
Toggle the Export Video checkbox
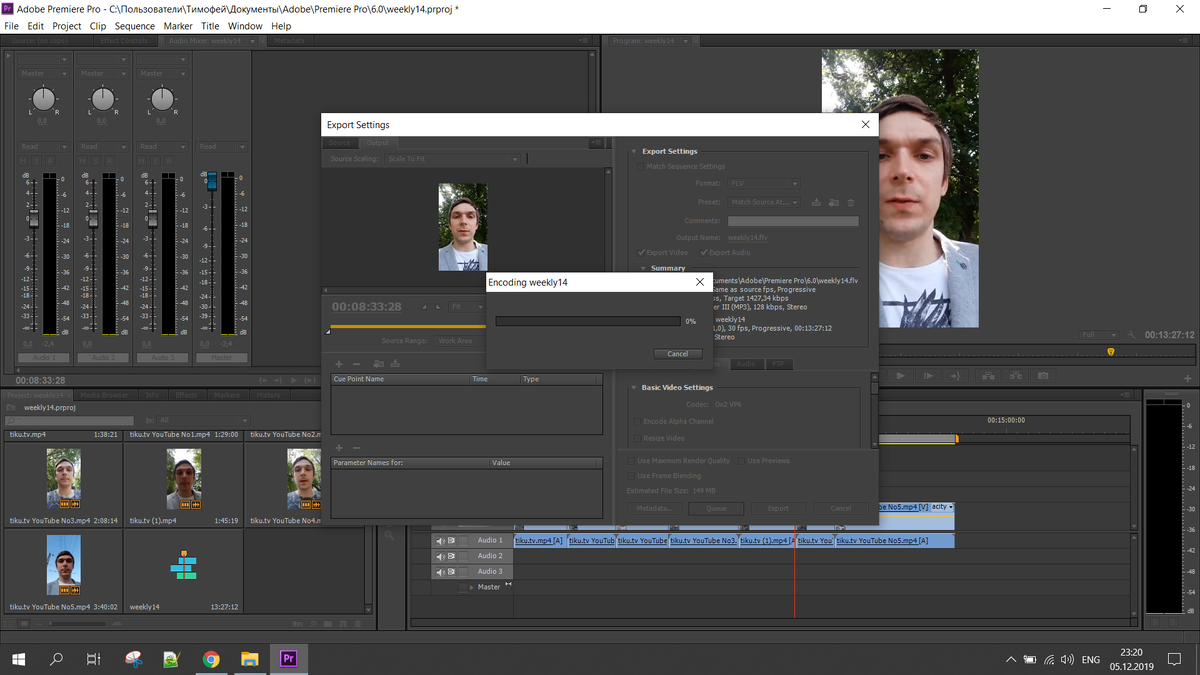642,252
